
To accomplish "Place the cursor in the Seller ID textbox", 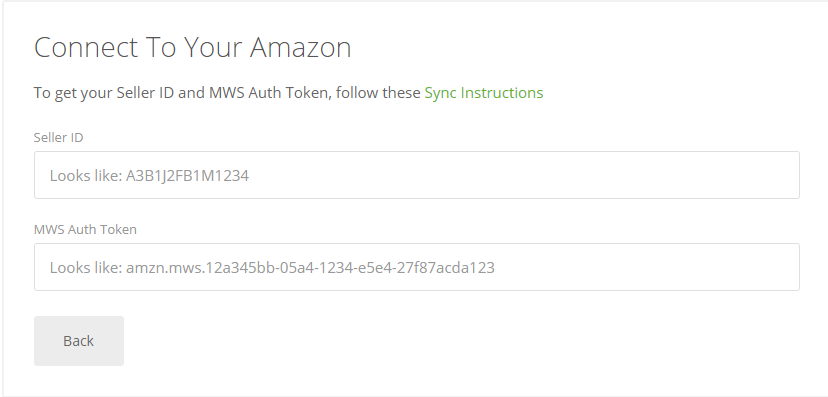I will pos(417,175).
